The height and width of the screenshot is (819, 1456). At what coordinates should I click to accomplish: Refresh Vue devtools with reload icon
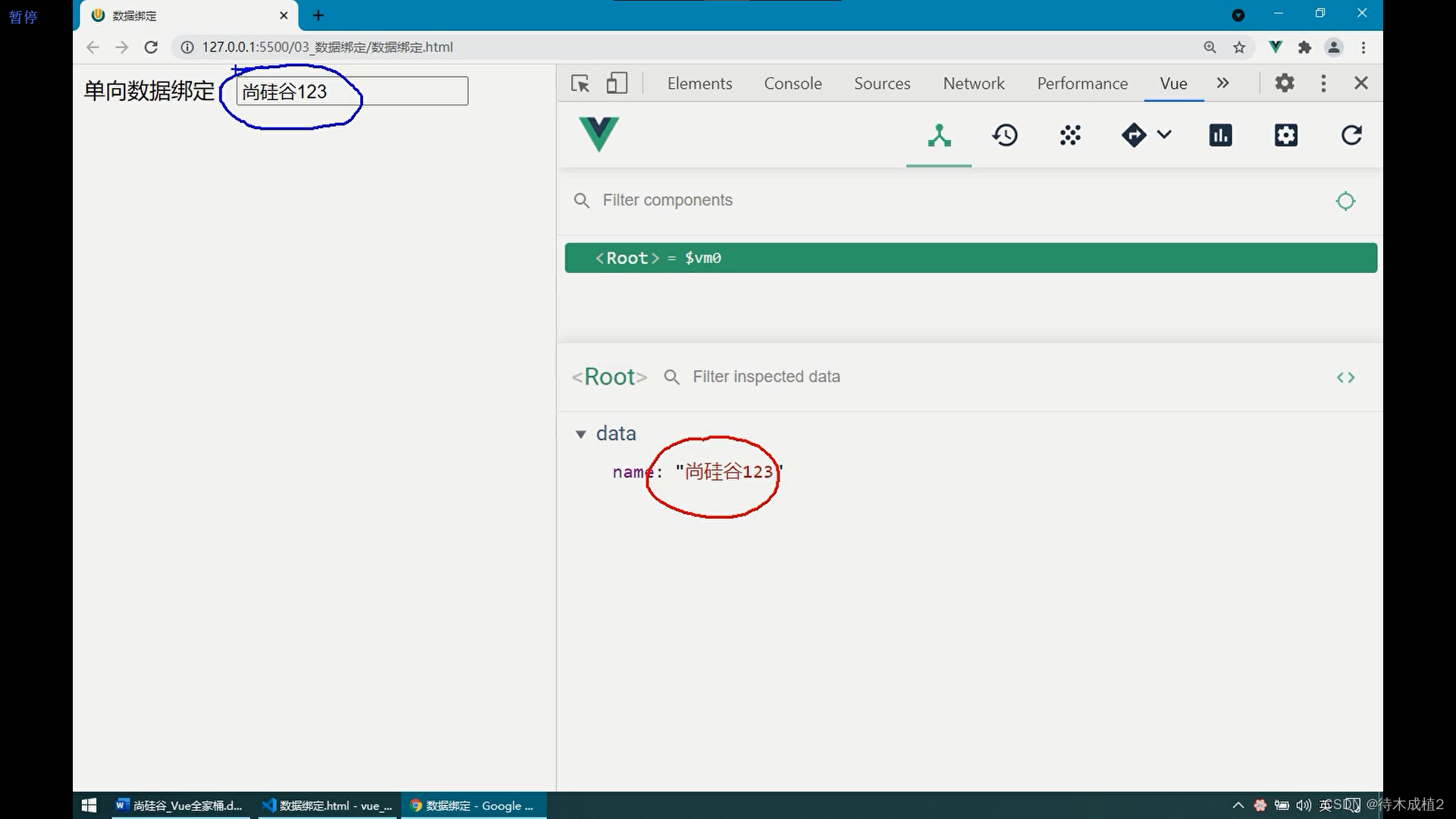(1351, 136)
